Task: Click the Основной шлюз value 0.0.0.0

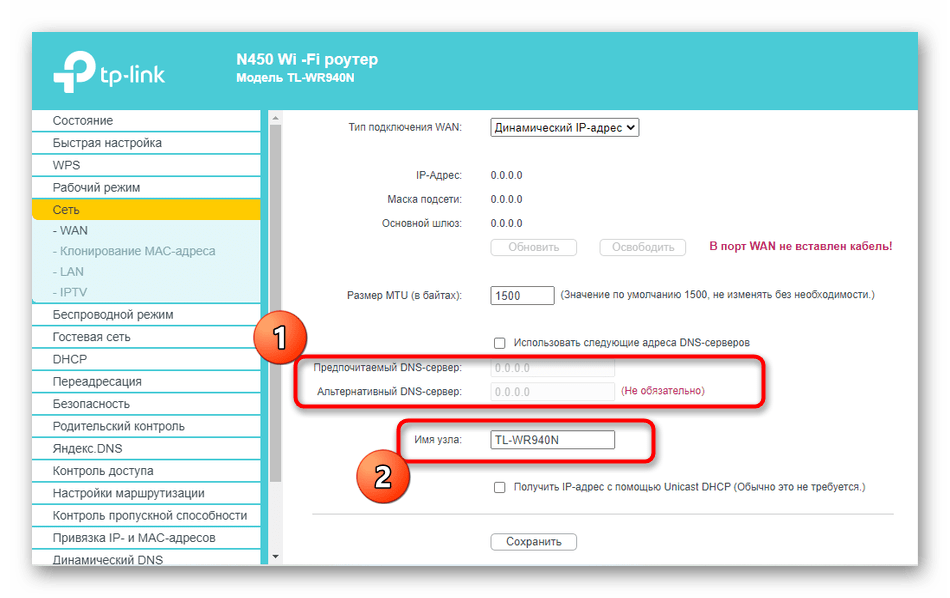Action: (x=506, y=224)
